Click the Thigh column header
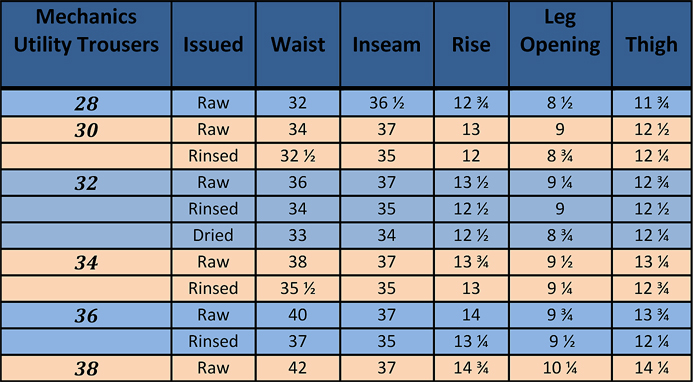The image size is (693, 382). coord(652,44)
